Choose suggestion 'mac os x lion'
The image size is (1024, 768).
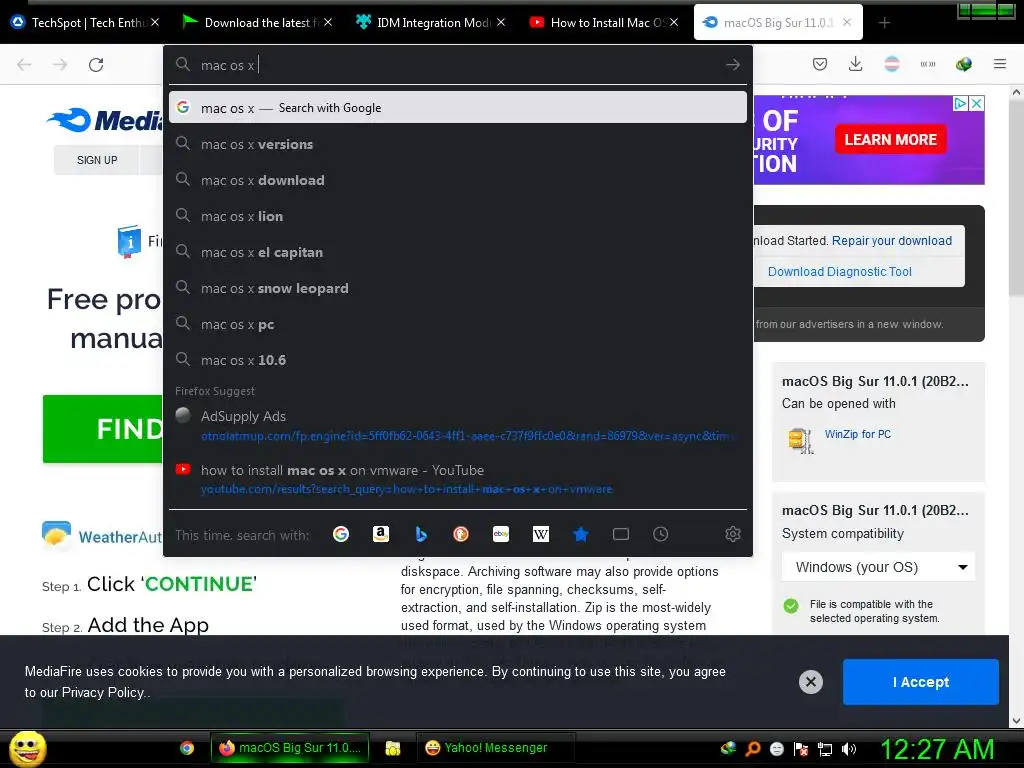[x=458, y=216]
